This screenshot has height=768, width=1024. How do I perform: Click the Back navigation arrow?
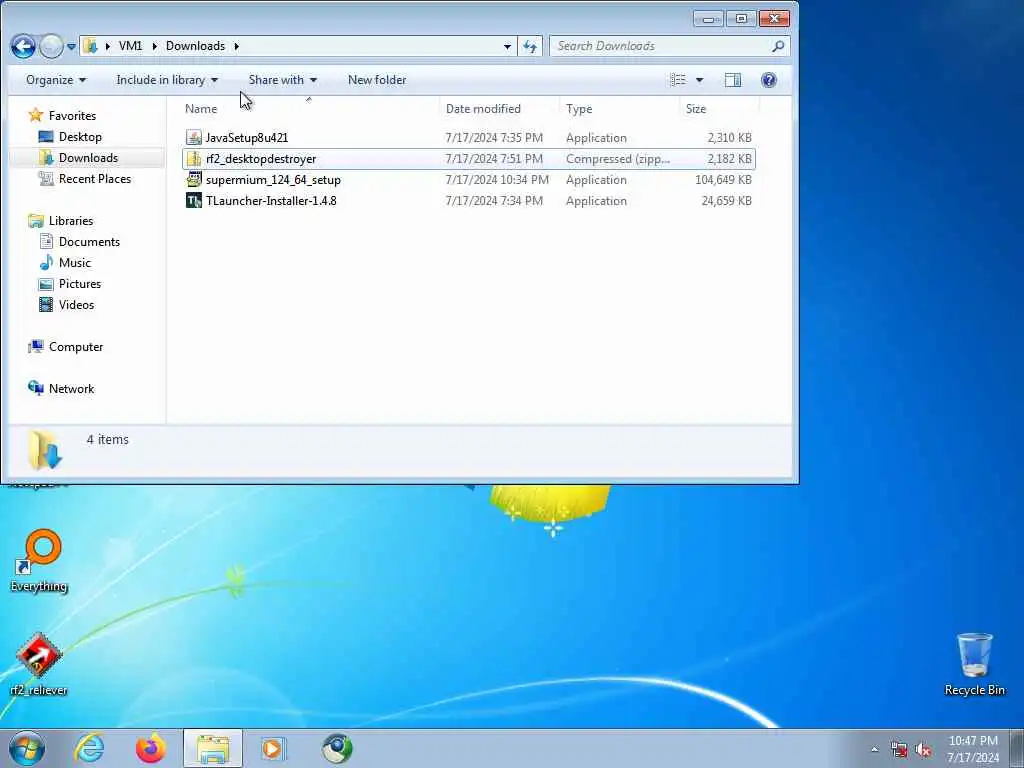tap(24, 46)
